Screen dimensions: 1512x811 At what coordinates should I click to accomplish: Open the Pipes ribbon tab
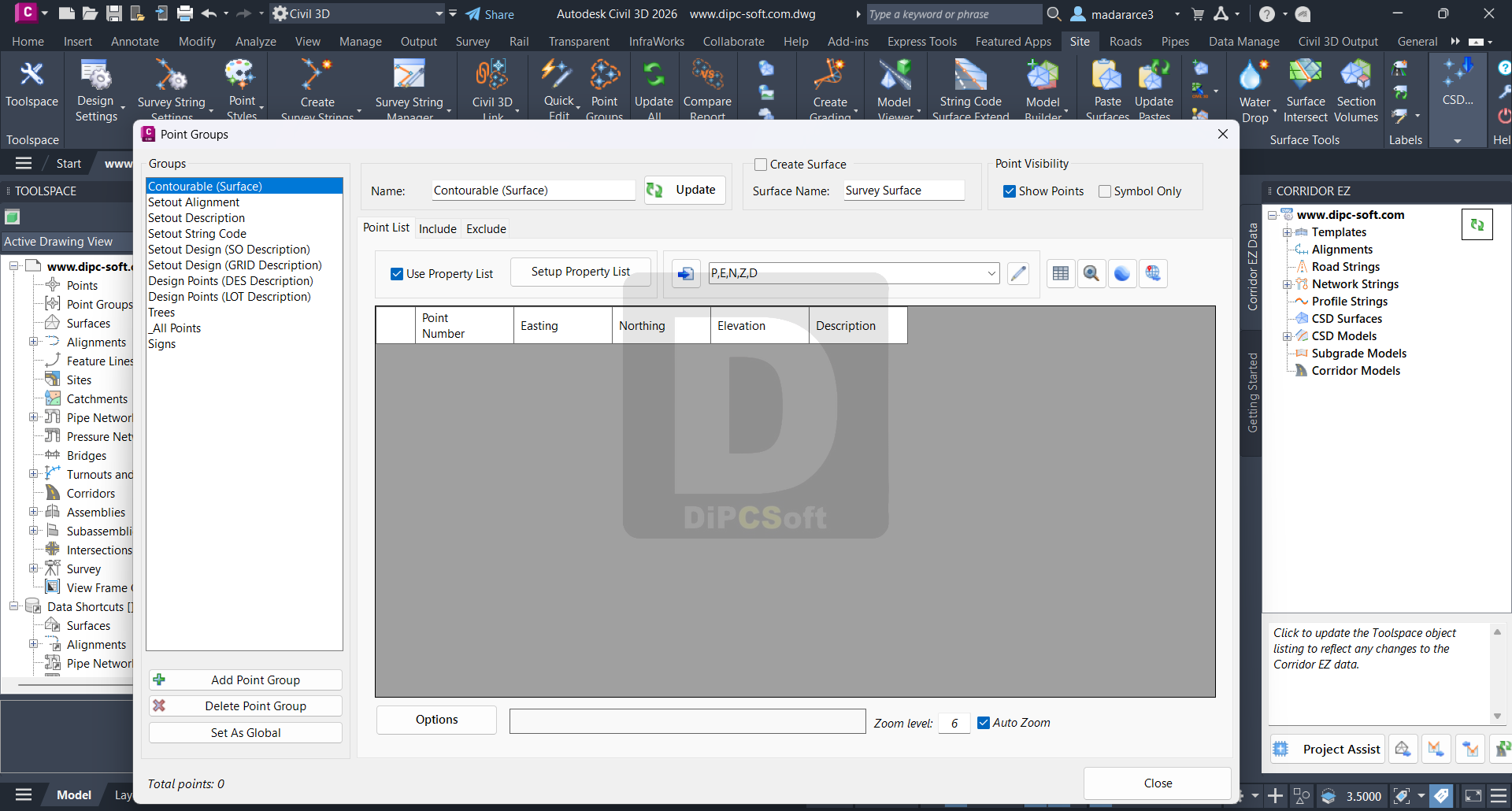tap(1175, 42)
